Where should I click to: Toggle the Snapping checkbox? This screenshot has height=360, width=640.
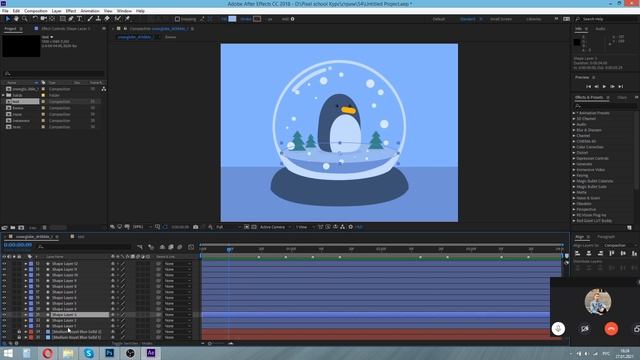click(177, 19)
